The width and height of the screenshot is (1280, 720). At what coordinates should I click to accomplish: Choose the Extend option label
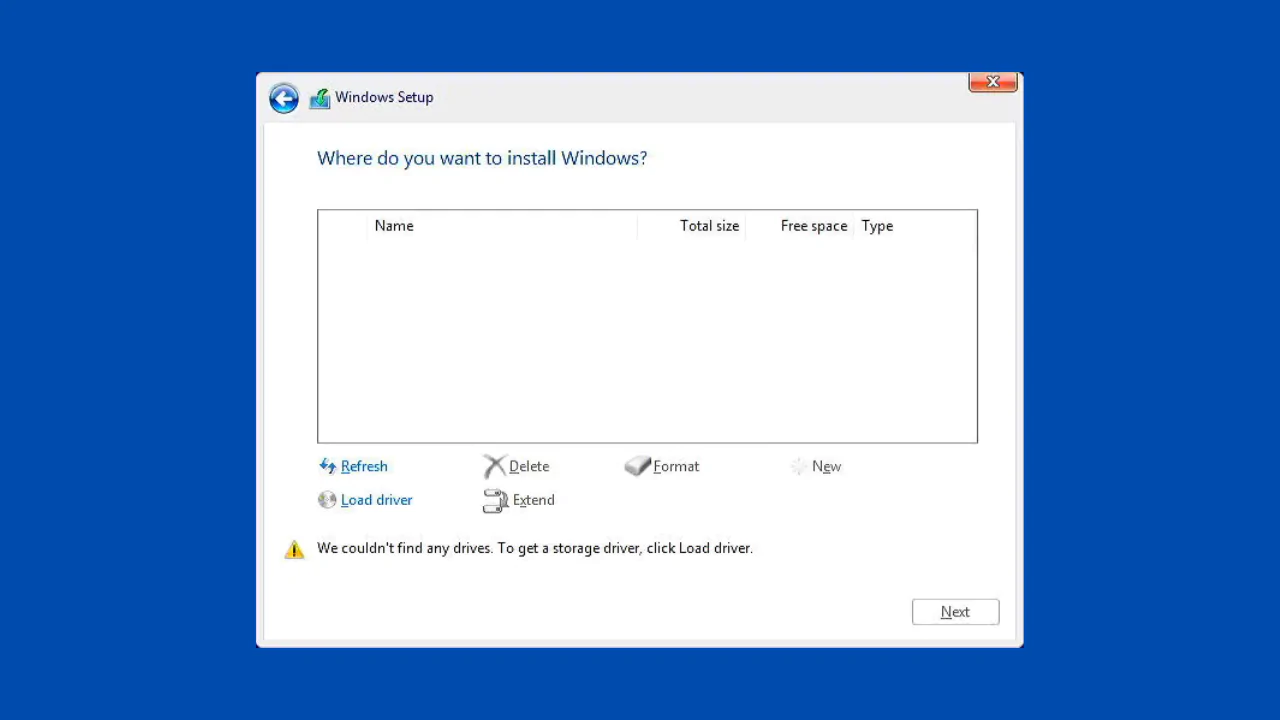pyautogui.click(x=533, y=500)
